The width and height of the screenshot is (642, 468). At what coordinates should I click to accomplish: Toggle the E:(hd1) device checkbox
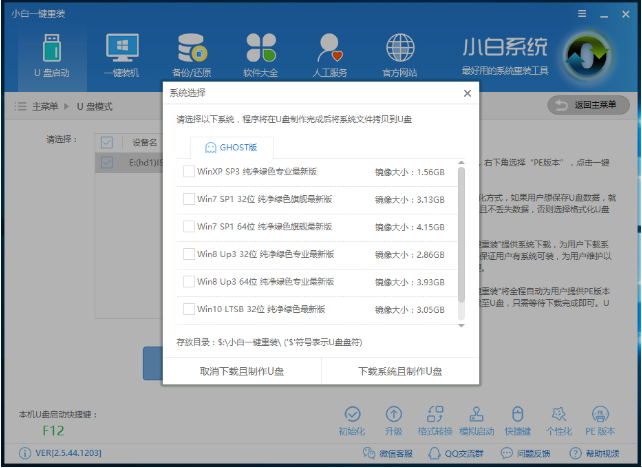pos(107,162)
